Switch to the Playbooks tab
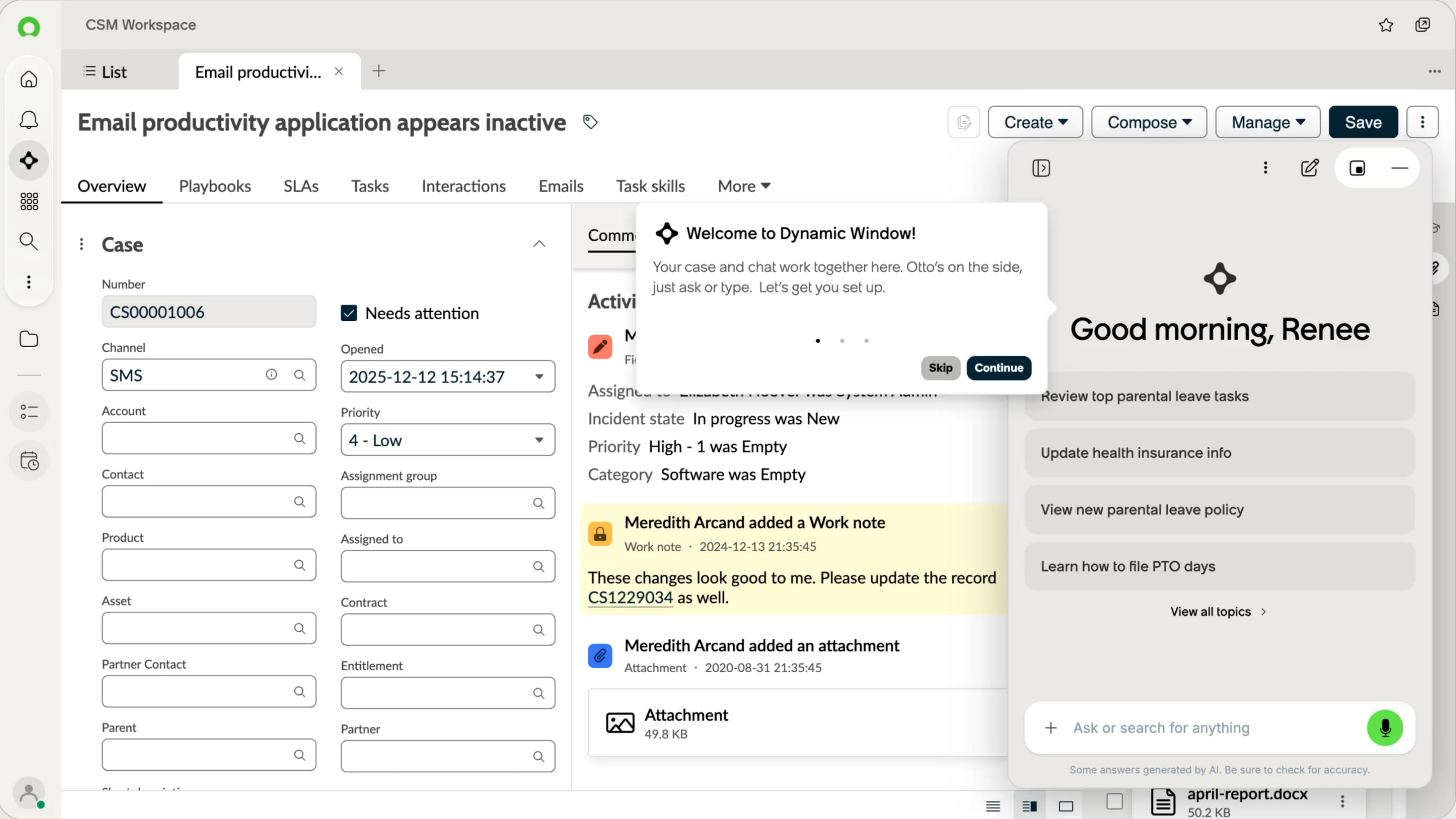 tap(215, 186)
